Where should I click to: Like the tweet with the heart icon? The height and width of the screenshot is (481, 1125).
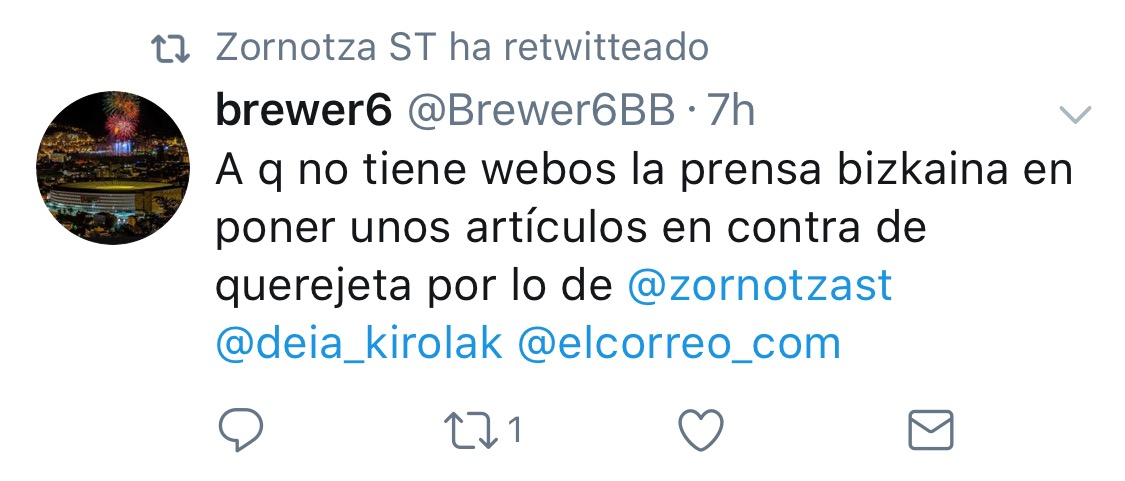click(700, 430)
